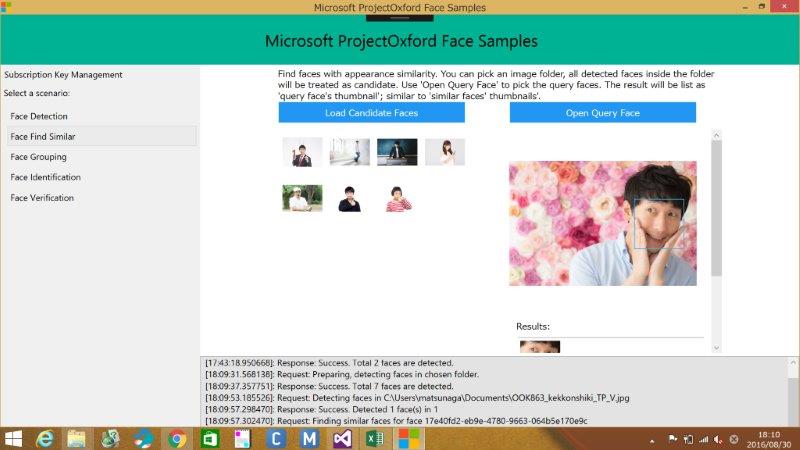Open the taskbar clock showing 18:10

click(x=769, y=439)
